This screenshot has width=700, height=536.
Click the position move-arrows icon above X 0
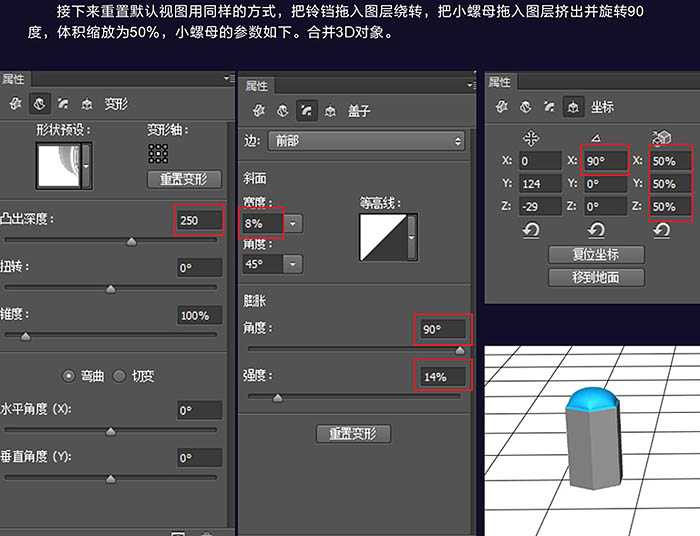pos(531,138)
